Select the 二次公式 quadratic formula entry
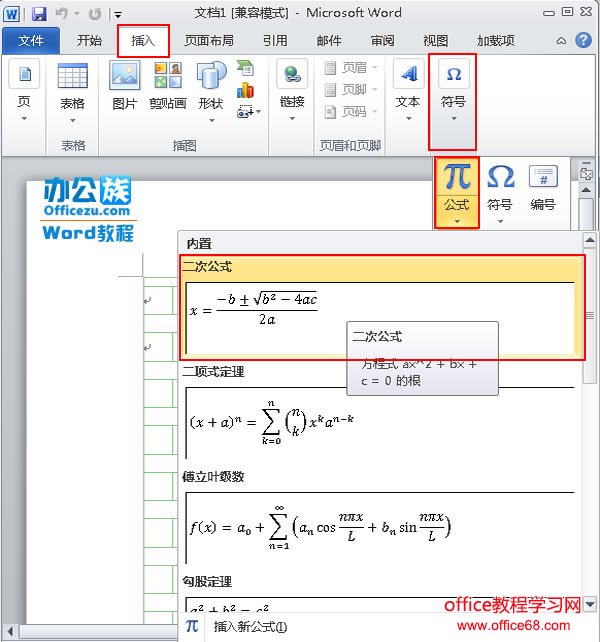This screenshot has width=600, height=642. [382, 308]
